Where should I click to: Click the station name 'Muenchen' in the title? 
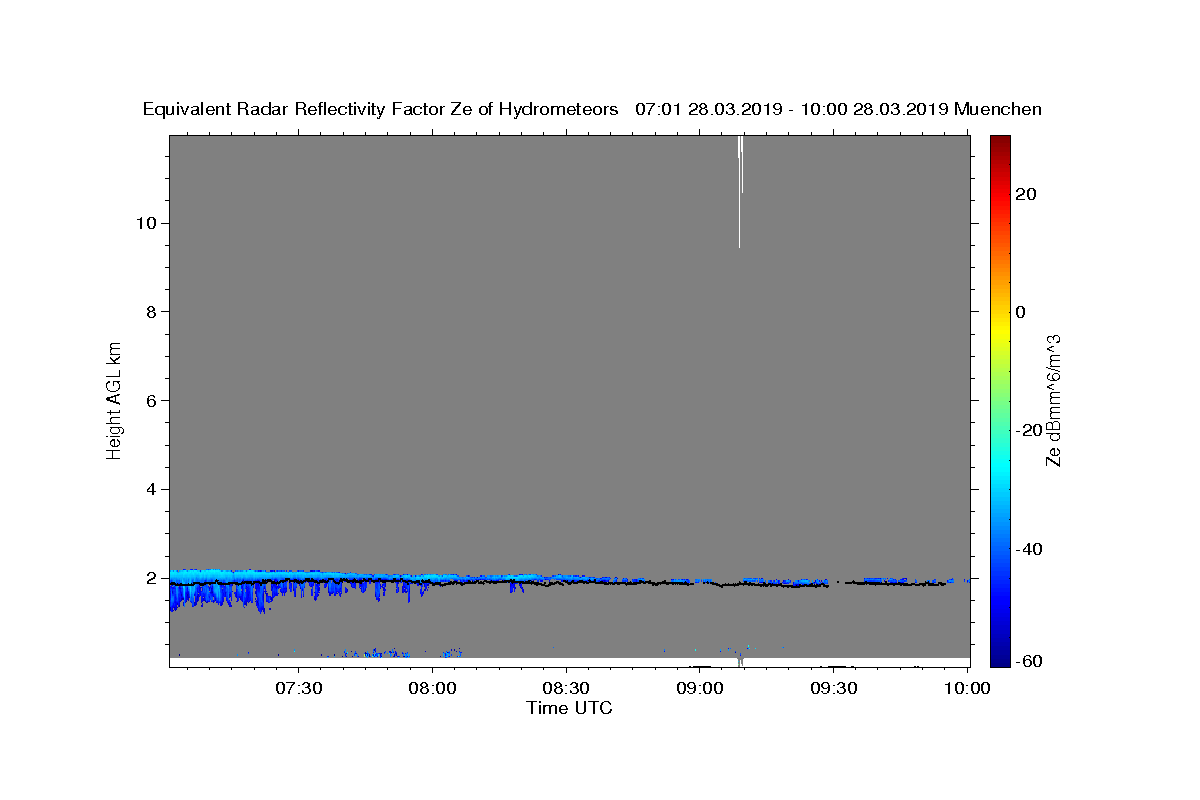coord(999,110)
